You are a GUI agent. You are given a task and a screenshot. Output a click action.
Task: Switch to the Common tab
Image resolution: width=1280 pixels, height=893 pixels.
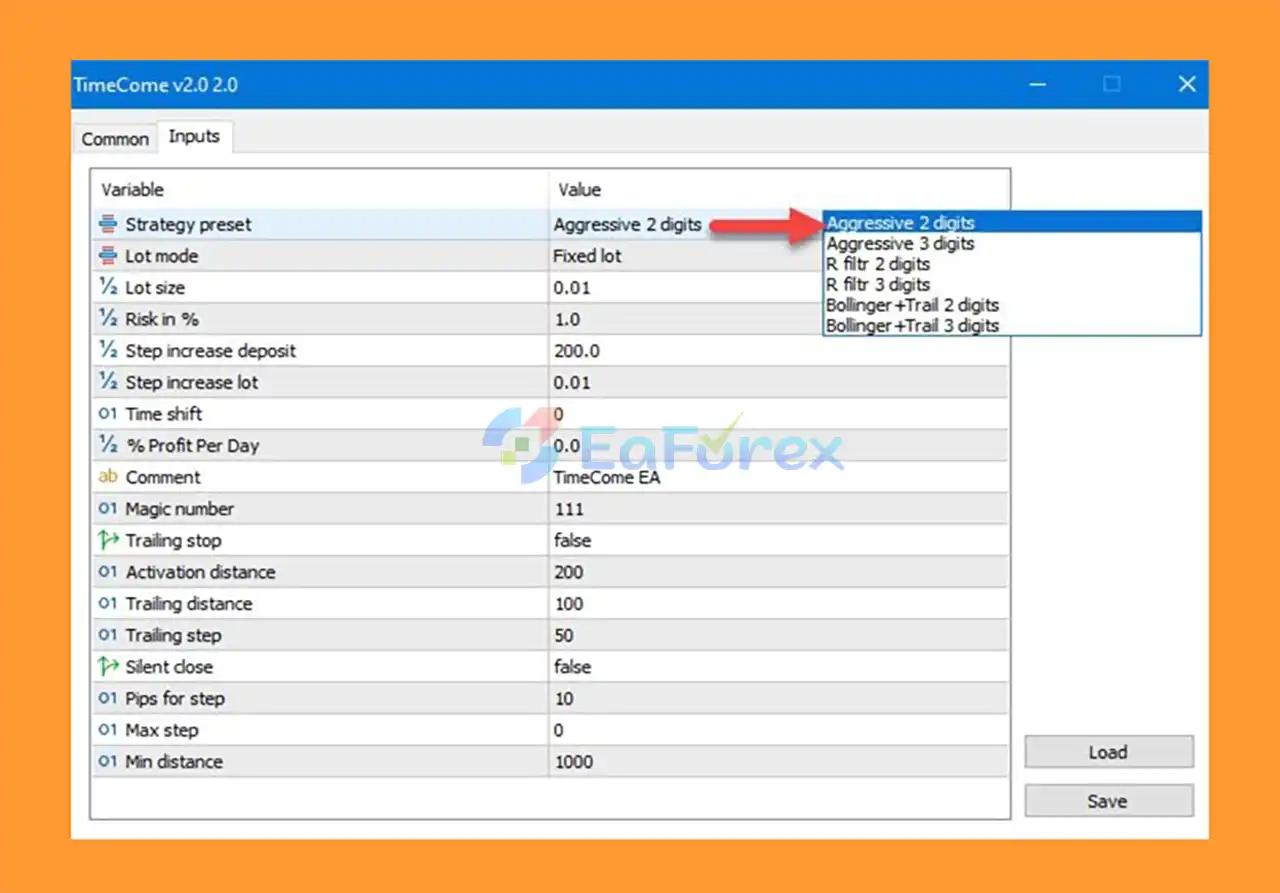coord(115,139)
